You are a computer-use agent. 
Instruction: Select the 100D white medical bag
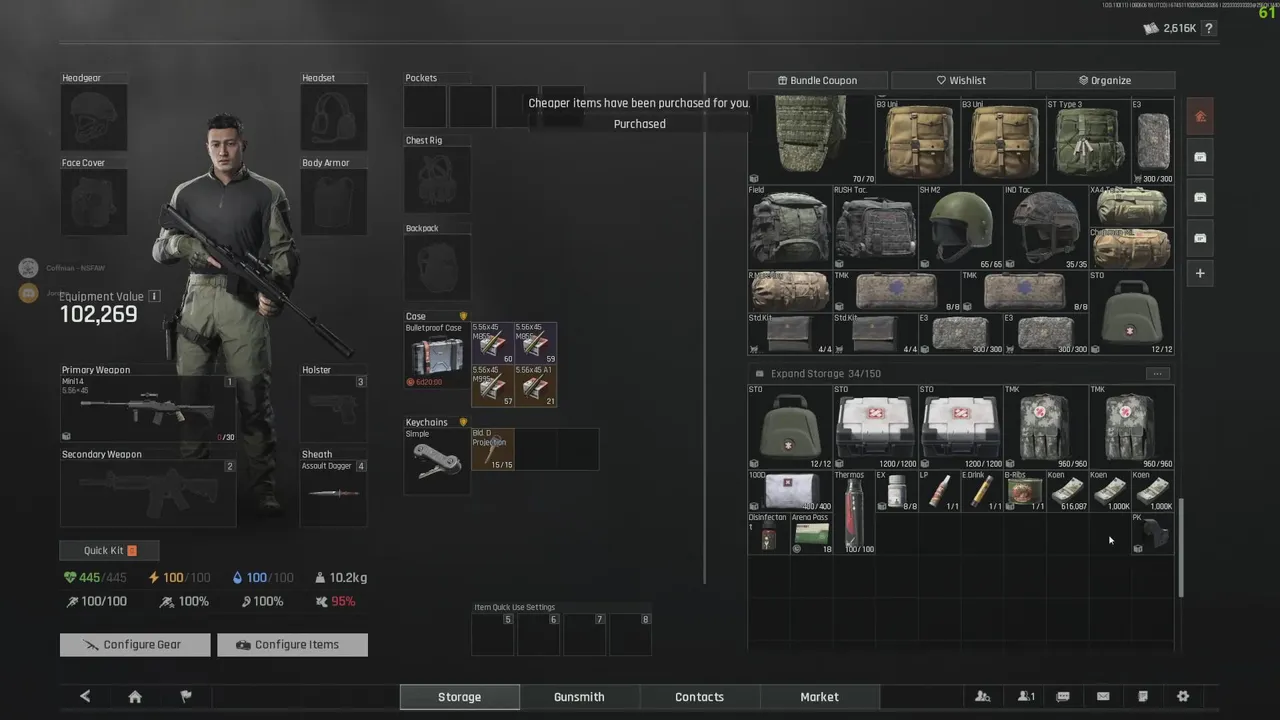[790, 491]
